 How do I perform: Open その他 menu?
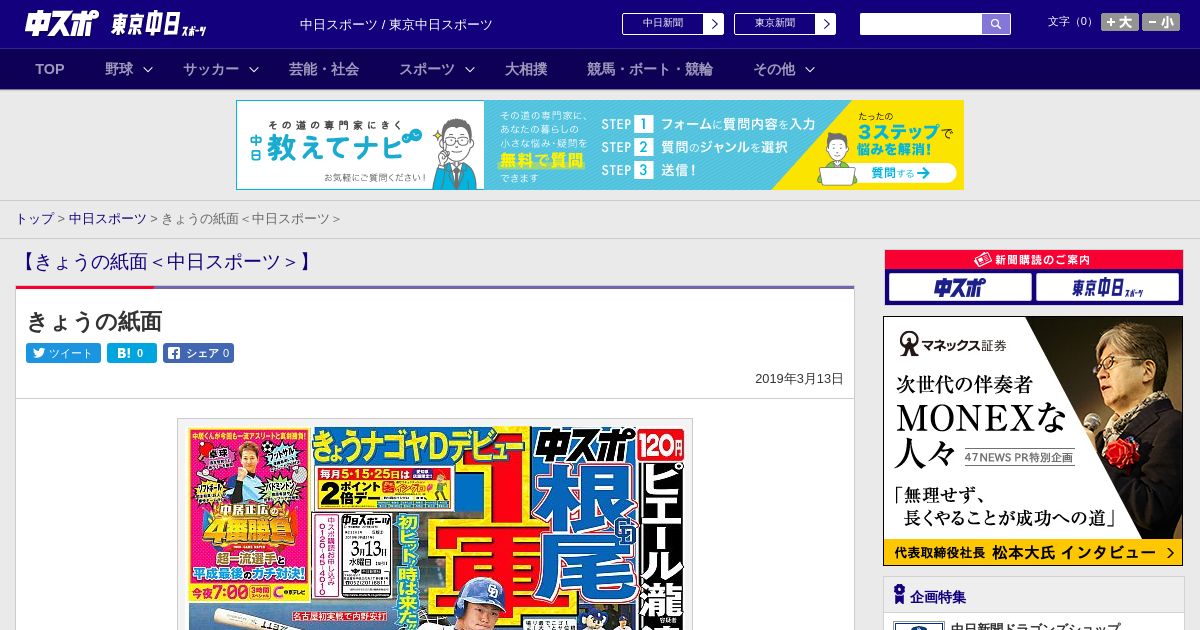coord(774,69)
